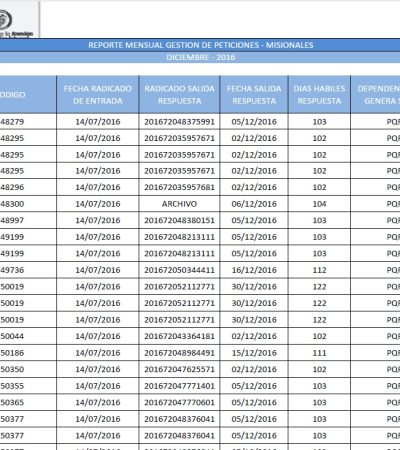
Task: Click the days value 112
Action: [x=319, y=270]
